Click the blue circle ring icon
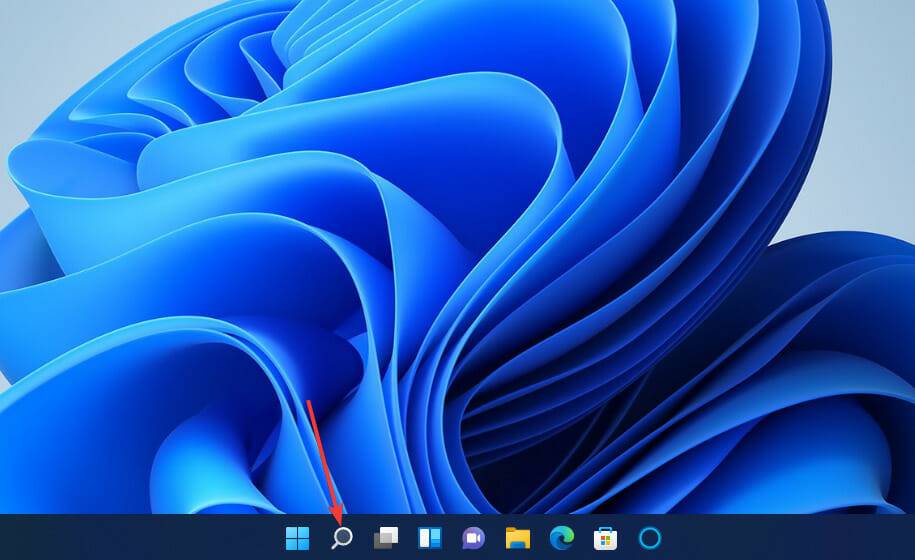Screen dimensions: 915x560 click(649, 538)
